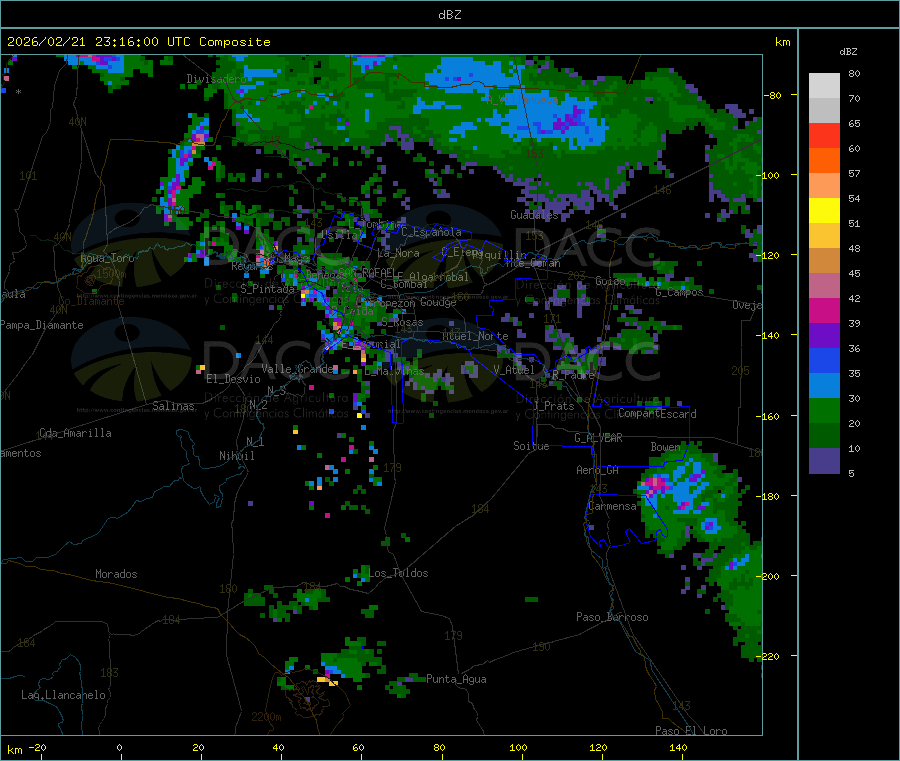The image size is (900, 761).
Task: Select the red 65 dBZ legend color
Action: click(824, 135)
